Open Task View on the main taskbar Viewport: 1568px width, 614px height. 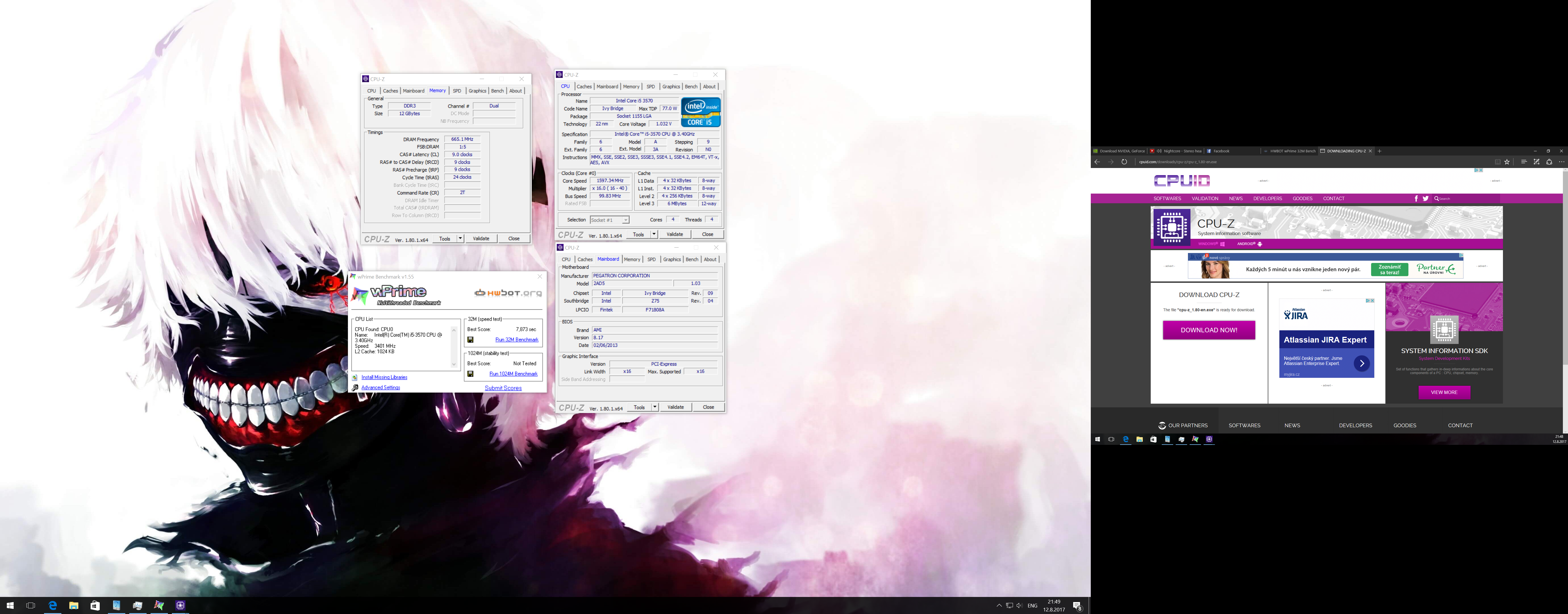click(31, 605)
